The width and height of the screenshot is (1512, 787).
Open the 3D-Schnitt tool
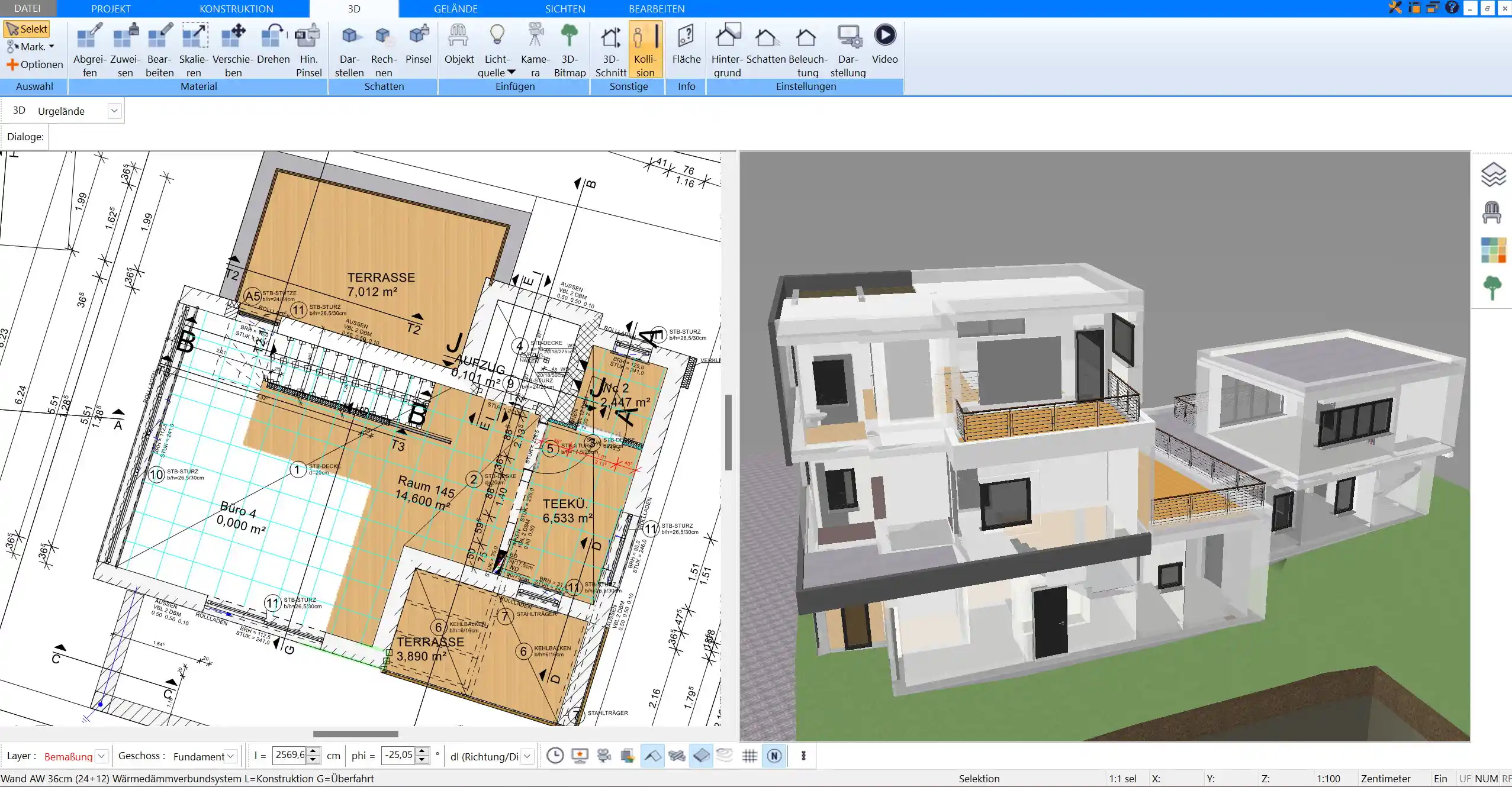(x=611, y=50)
